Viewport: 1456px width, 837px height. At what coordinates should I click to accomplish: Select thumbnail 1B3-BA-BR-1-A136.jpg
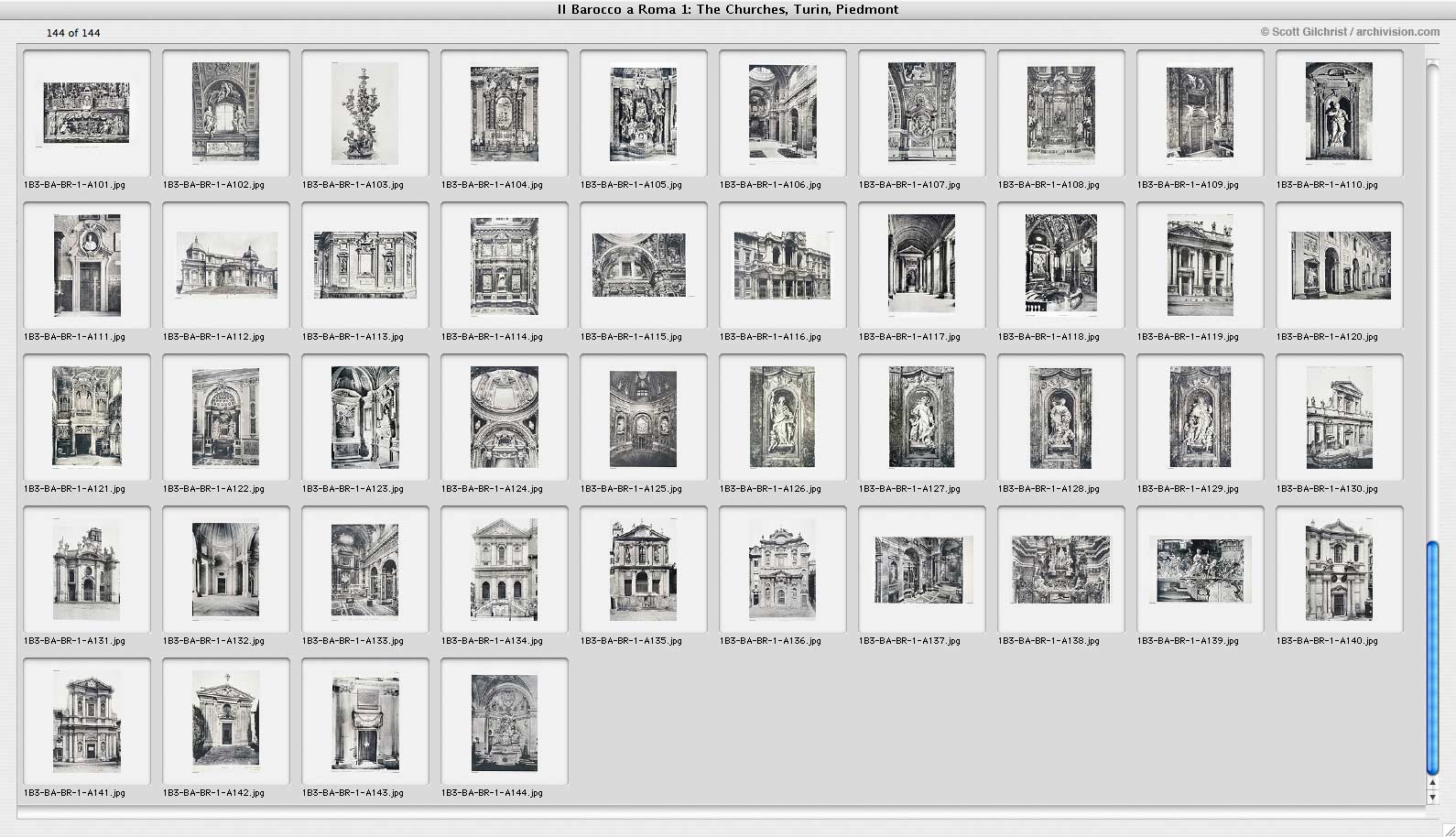[783, 569]
